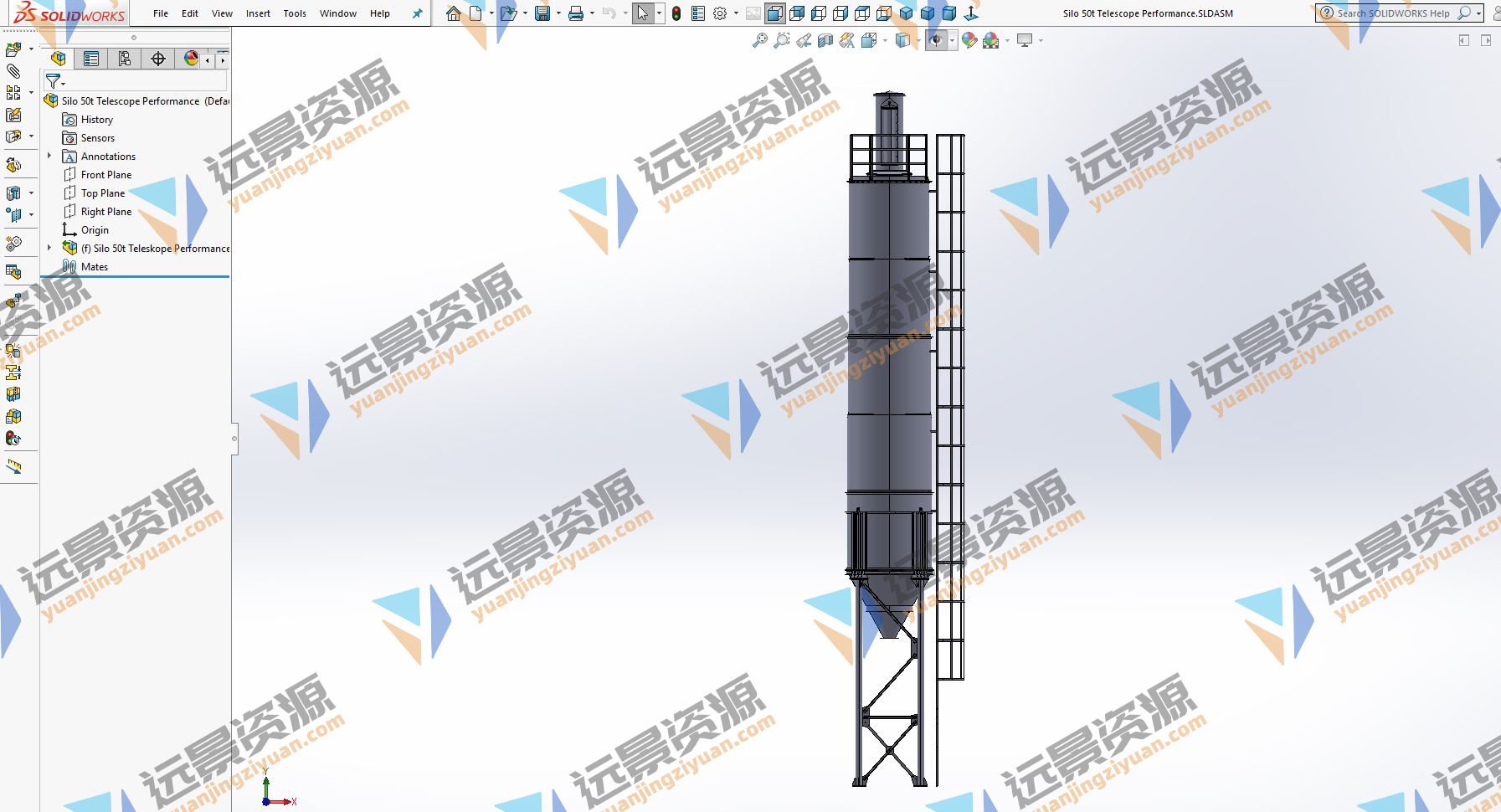
Task: Expand the Annotations folder
Action: tap(49, 156)
